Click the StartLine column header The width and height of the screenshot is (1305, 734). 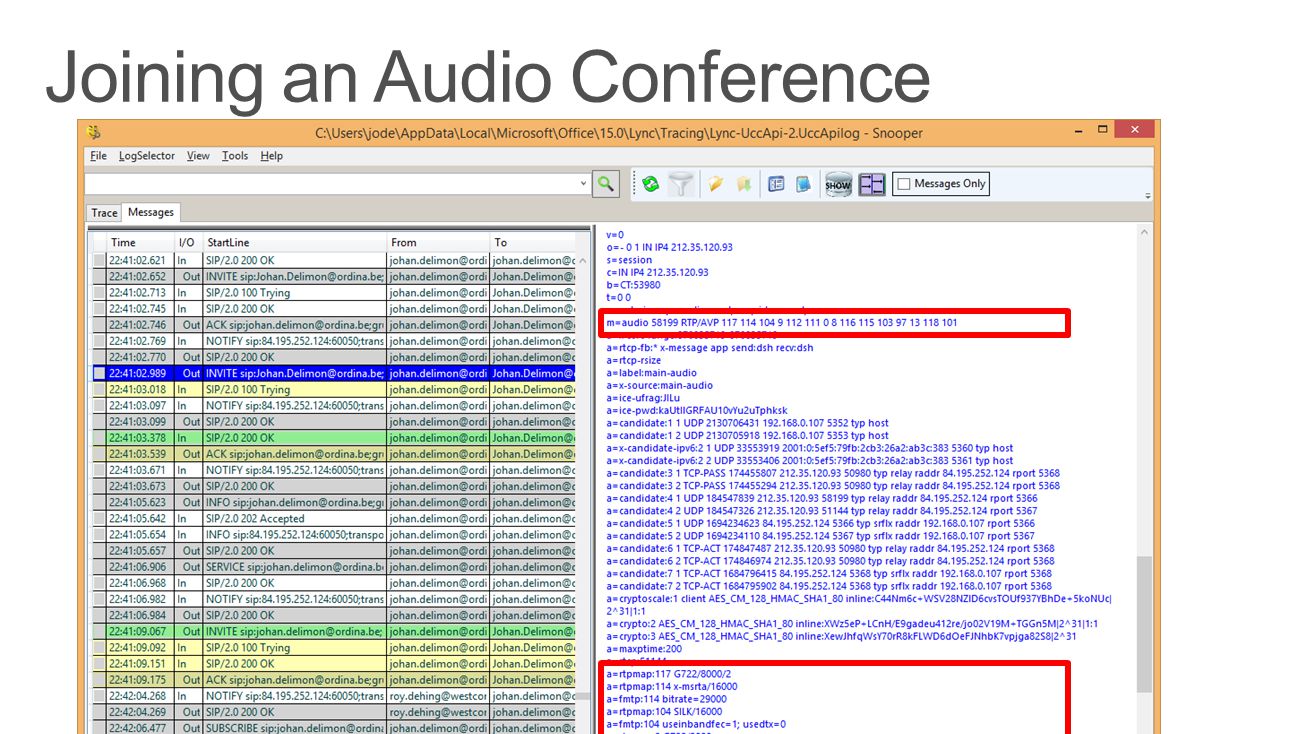[x=295, y=242]
